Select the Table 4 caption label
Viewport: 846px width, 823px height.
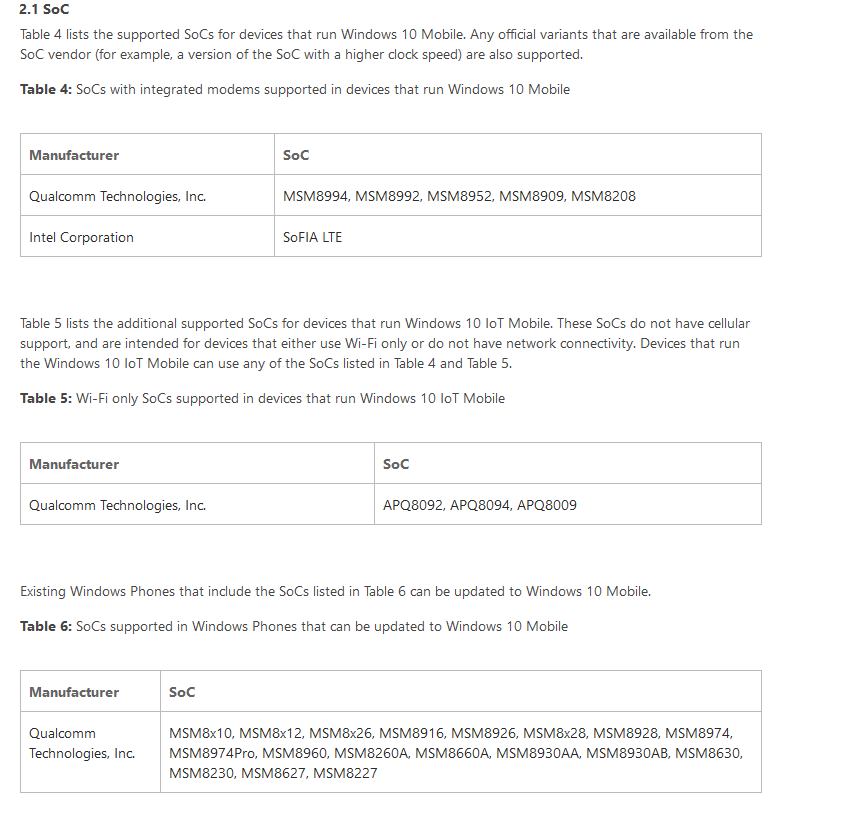(46, 90)
